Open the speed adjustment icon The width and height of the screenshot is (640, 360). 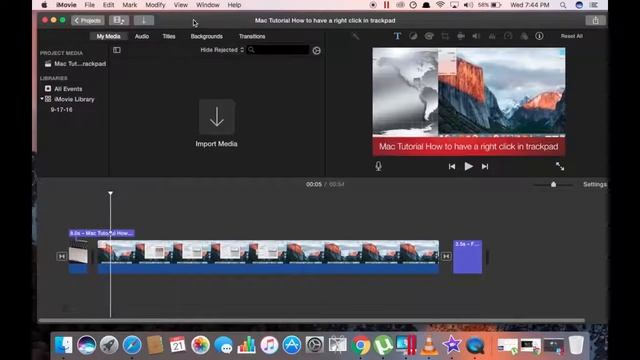[508, 36]
